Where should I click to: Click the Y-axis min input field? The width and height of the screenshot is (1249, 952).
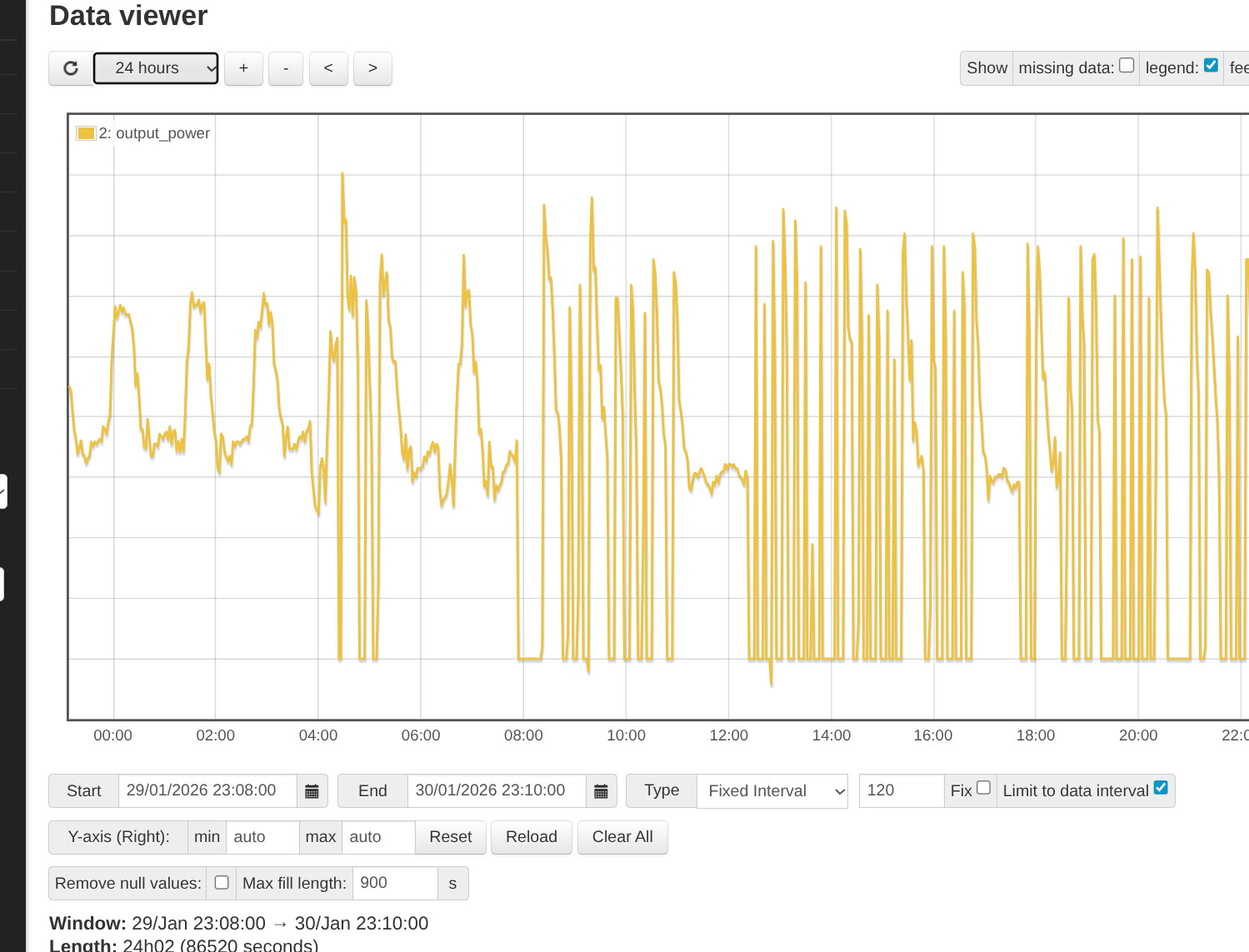(262, 837)
